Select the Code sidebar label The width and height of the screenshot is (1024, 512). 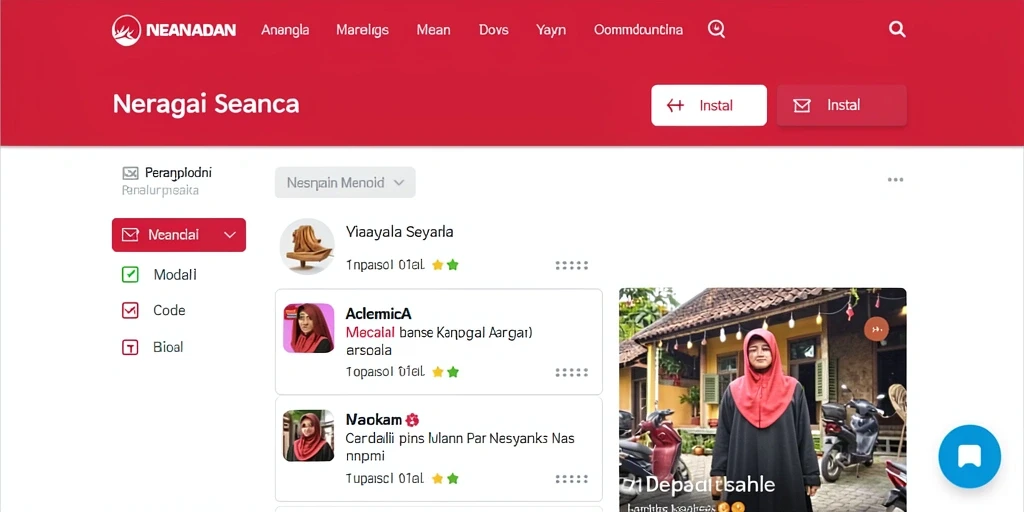point(169,310)
